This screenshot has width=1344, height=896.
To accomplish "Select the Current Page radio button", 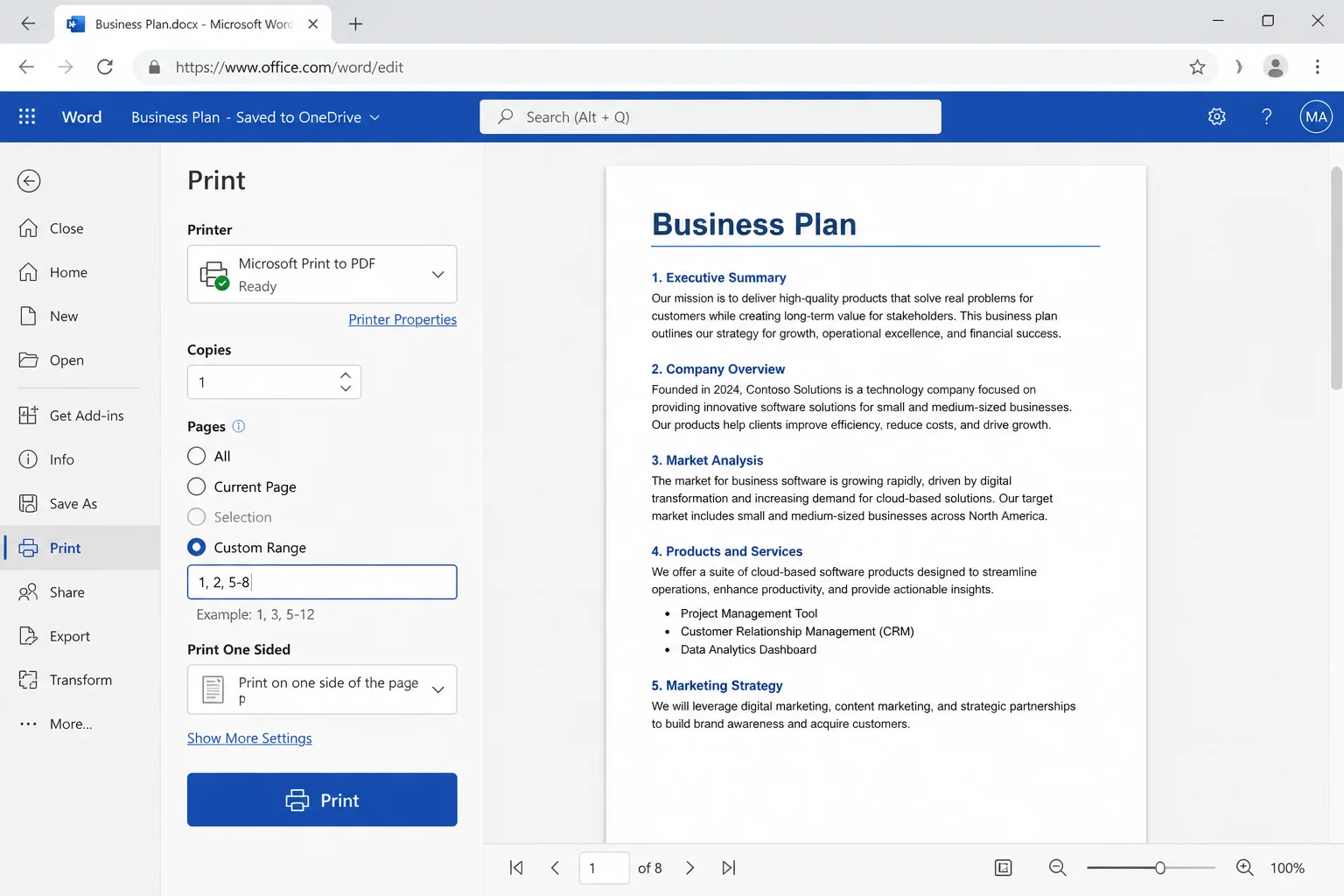I will click(x=197, y=486).
